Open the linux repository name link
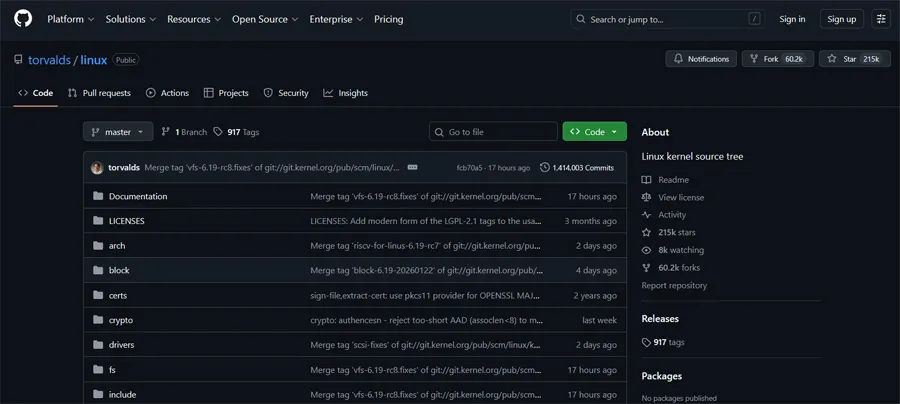Screen dimensions: 900x404 [x=94, y=60]
